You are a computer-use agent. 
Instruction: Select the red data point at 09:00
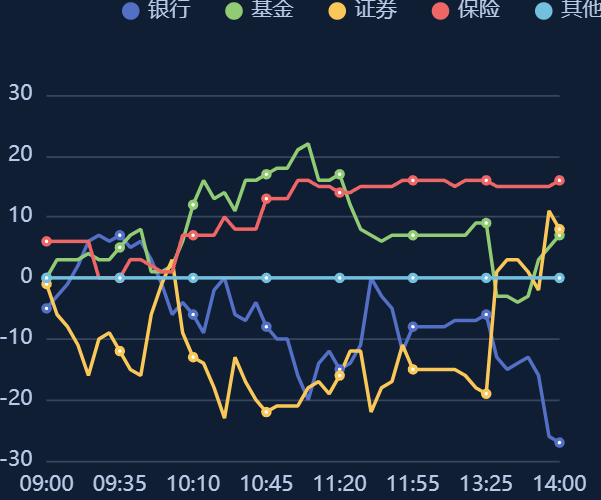46,241
